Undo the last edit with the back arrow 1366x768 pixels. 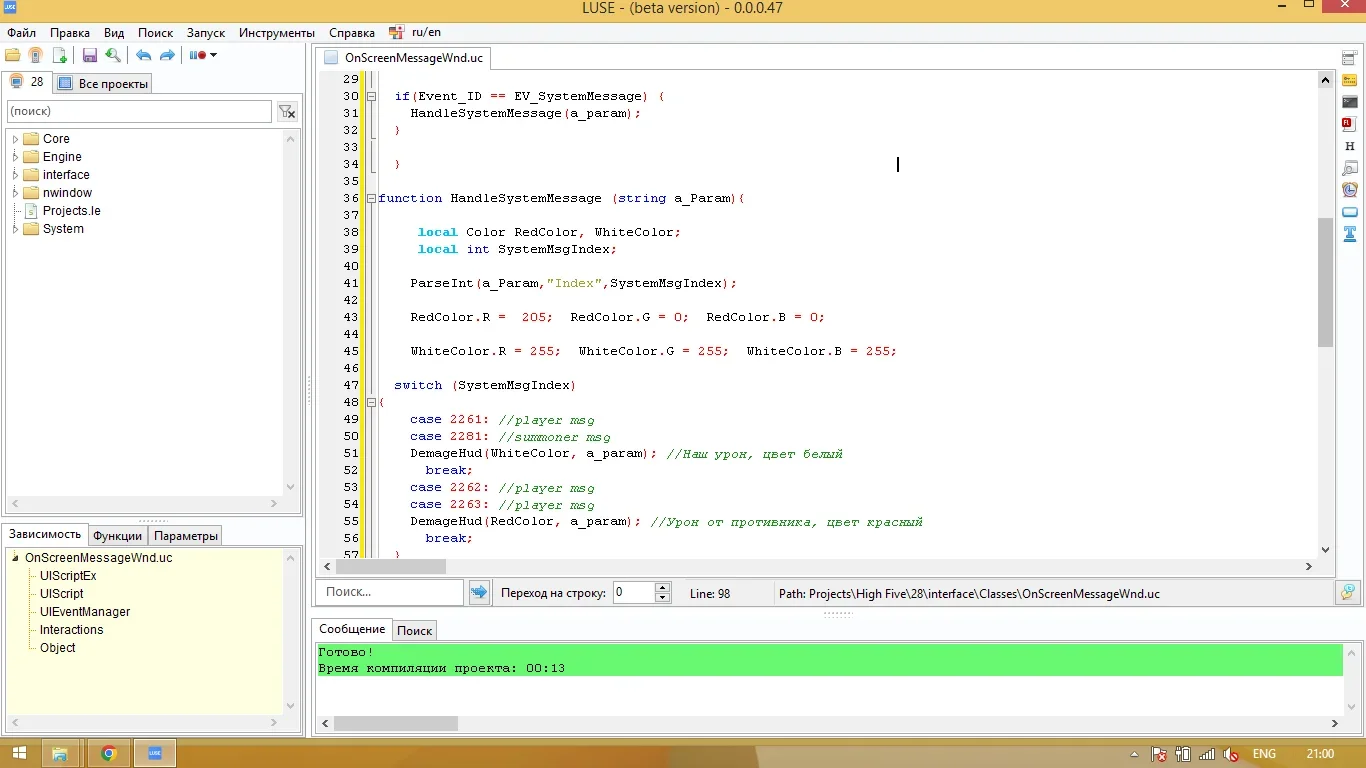coord(144,55)
